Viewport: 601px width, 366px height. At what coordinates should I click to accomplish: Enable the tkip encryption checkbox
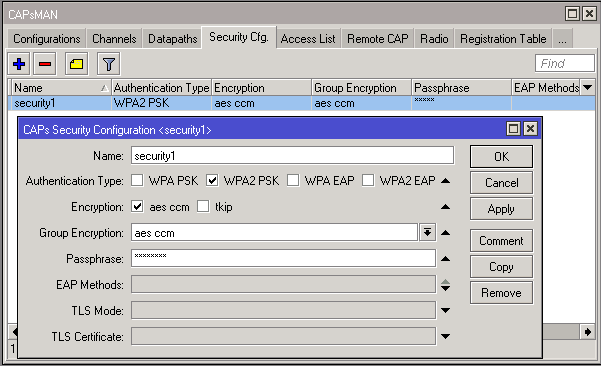pos(203,207)
